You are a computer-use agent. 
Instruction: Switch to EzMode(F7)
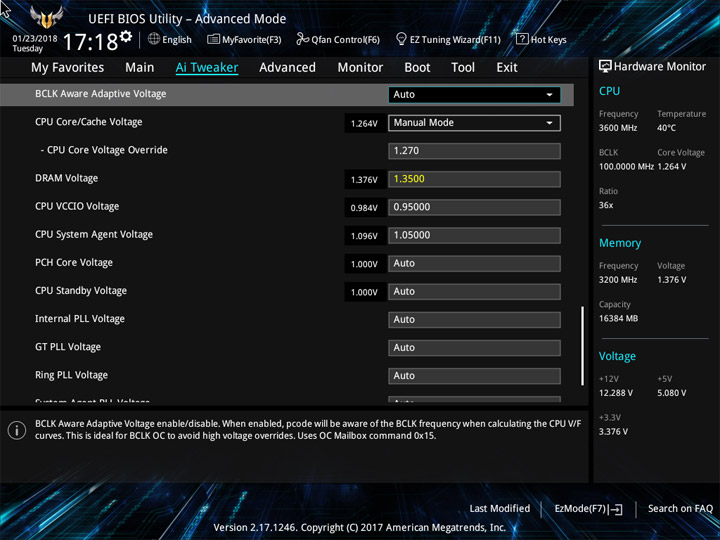pyautogui.click(x=588, y=509)
